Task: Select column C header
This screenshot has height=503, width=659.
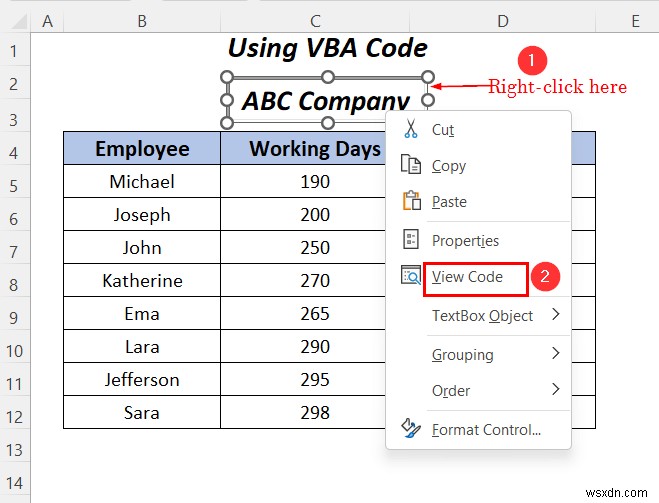Action: [x=315, y=21]
